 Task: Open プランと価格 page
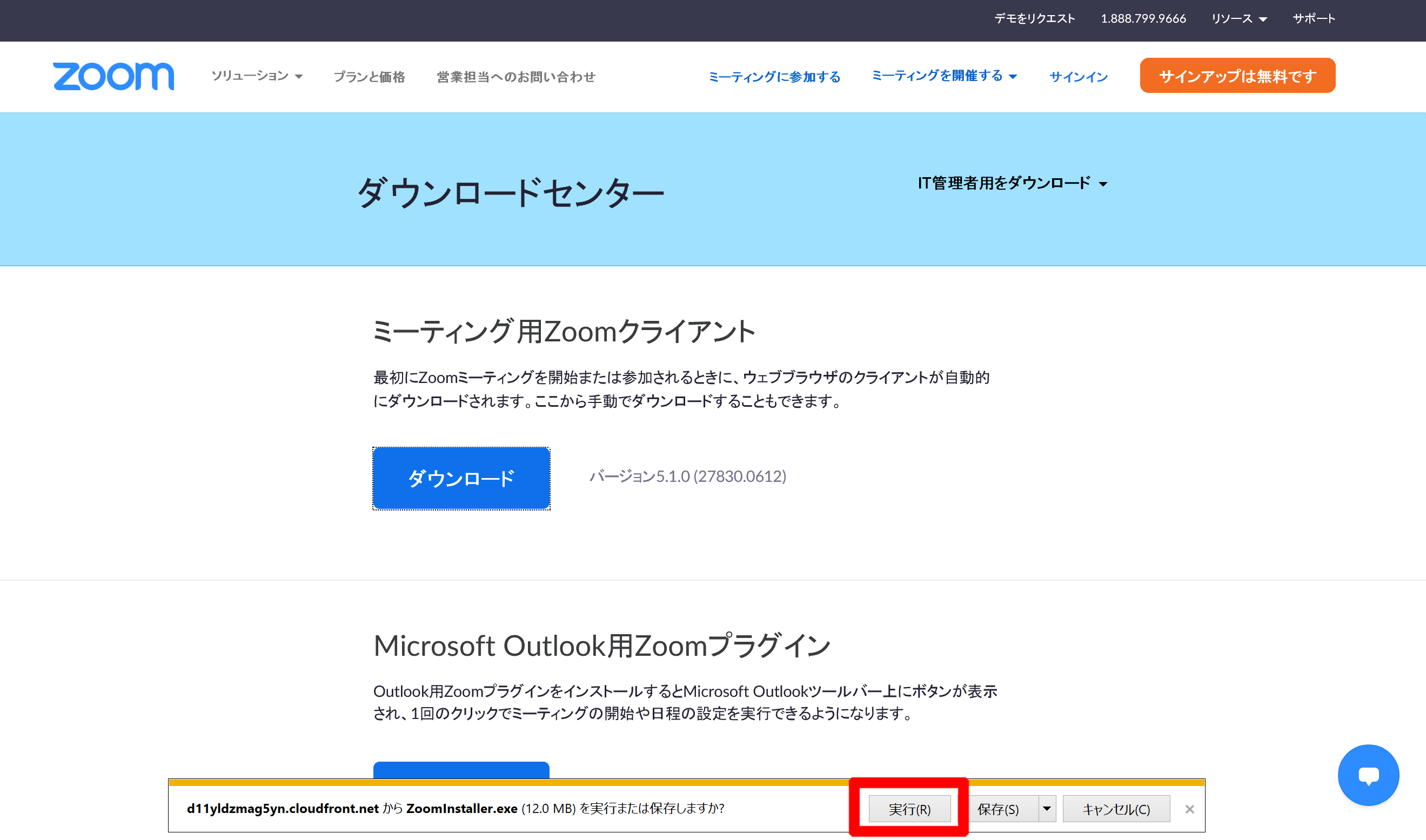point(369,76)
